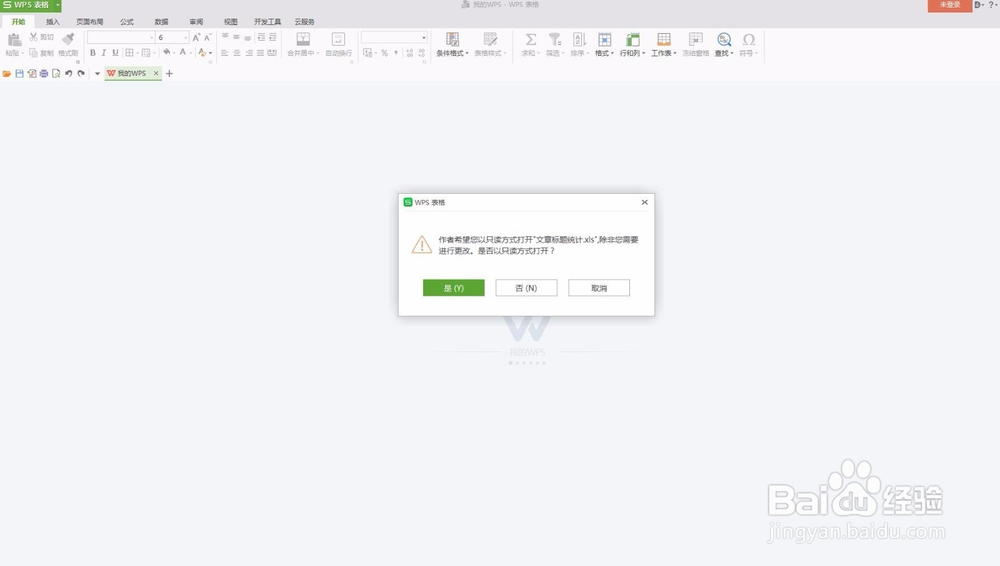The width and height of the screenshot is (1000, 566).
Task: Close the WPS 表格 dialog box
Action: [644, 202]
